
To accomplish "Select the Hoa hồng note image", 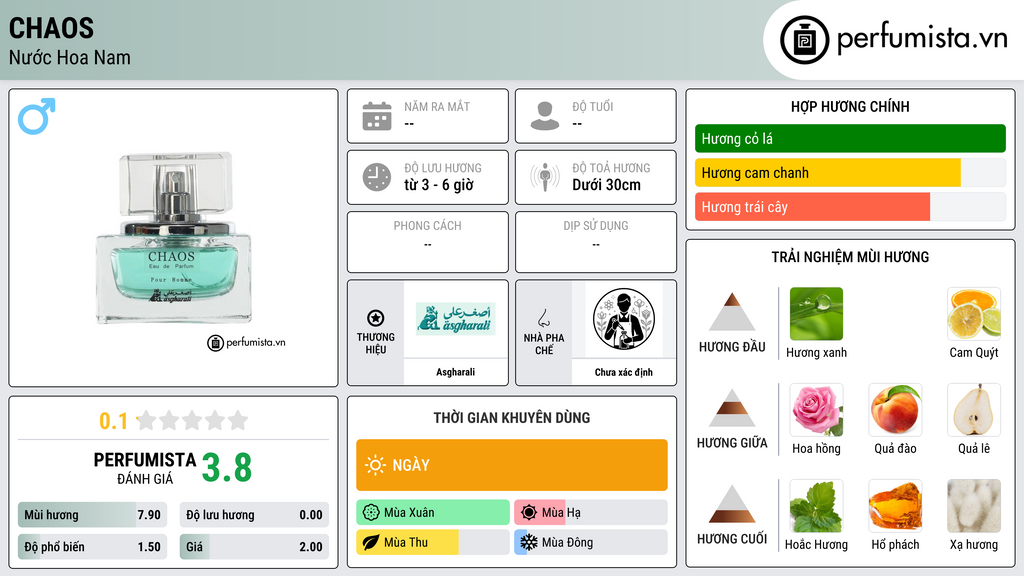I will point(816,410).
